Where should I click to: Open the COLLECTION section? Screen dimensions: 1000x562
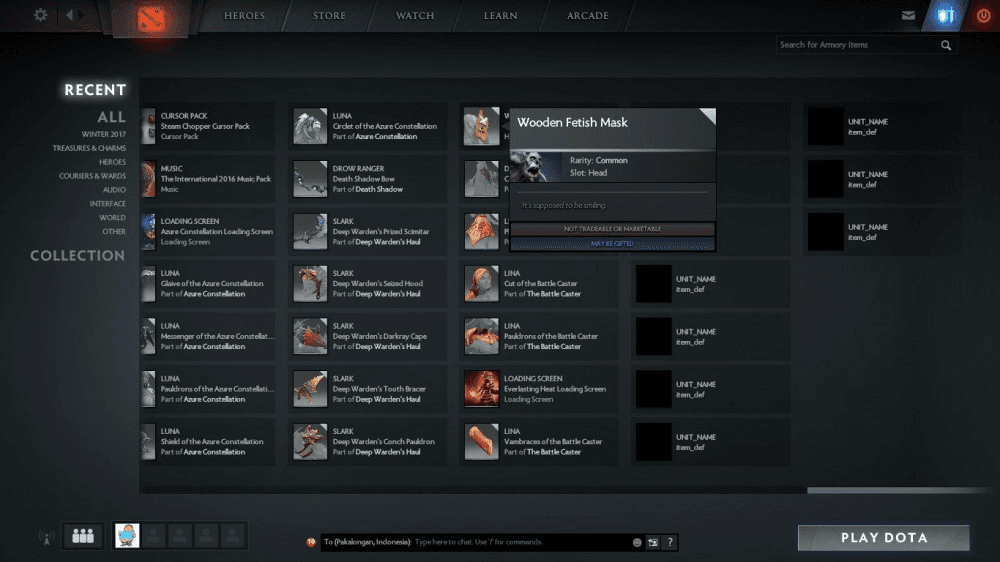click(x=78, y=256)
